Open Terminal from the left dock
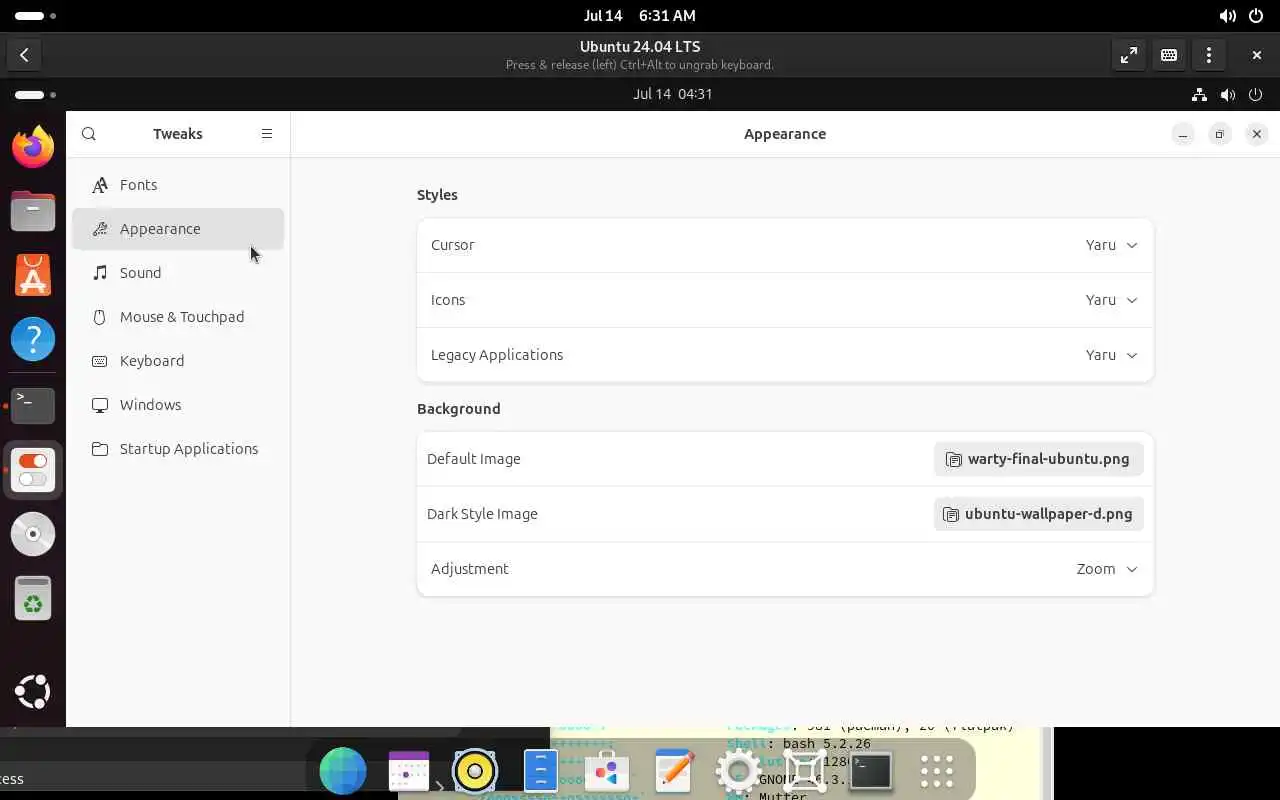This screenshot has width=1280, height=800. (x=33, y=405)
